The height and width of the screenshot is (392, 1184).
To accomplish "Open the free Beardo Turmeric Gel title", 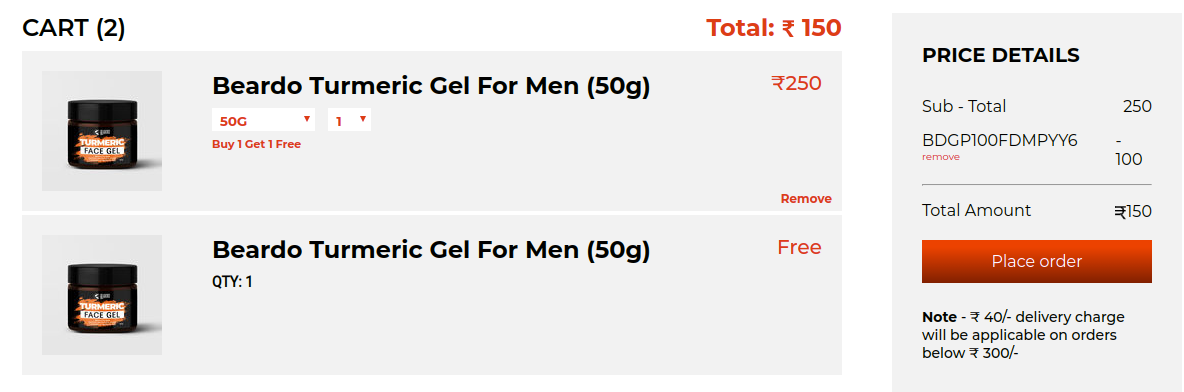I will pos(430,249).
